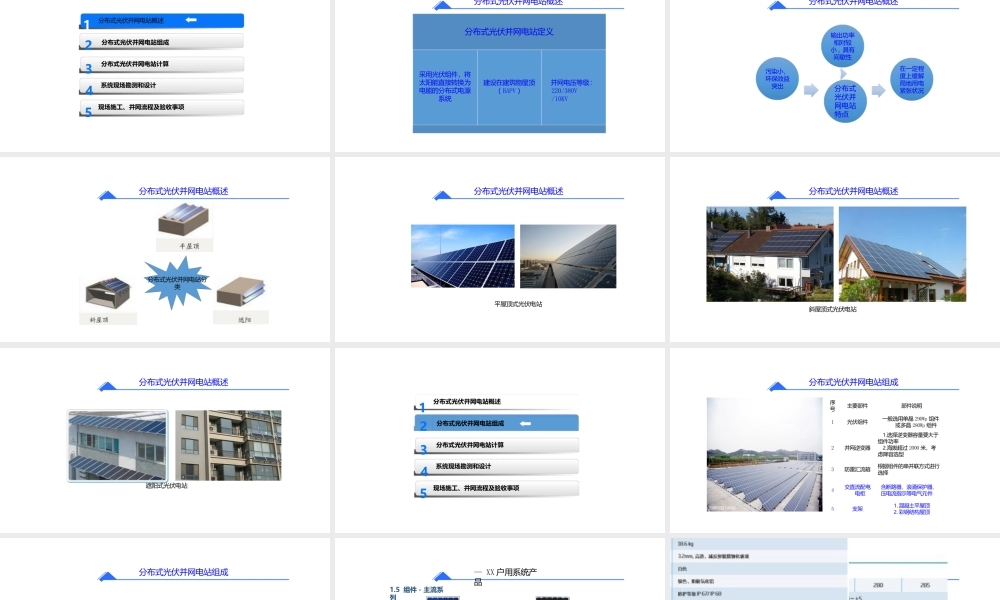This screenshot has width=1000, height=600.
Task: Select item 2 分布式光伏并网电站组成 in first agenda slide
Action: (162, 42)
